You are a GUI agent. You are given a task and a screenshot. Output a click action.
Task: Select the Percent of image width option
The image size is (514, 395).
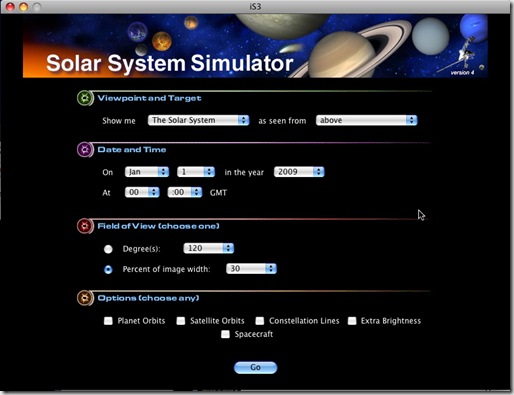108,269
